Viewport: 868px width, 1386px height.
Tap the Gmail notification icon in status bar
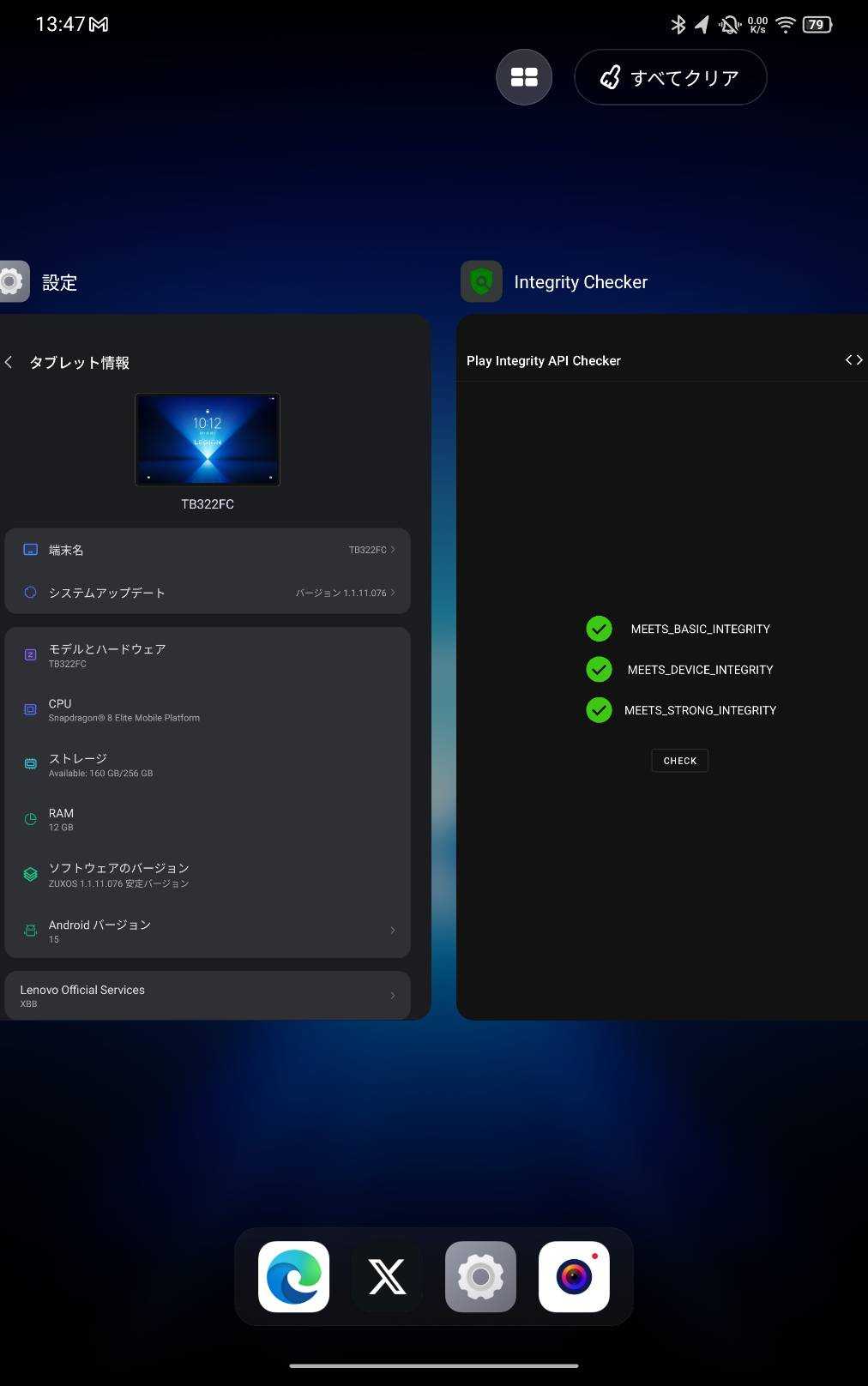(99, 25)
